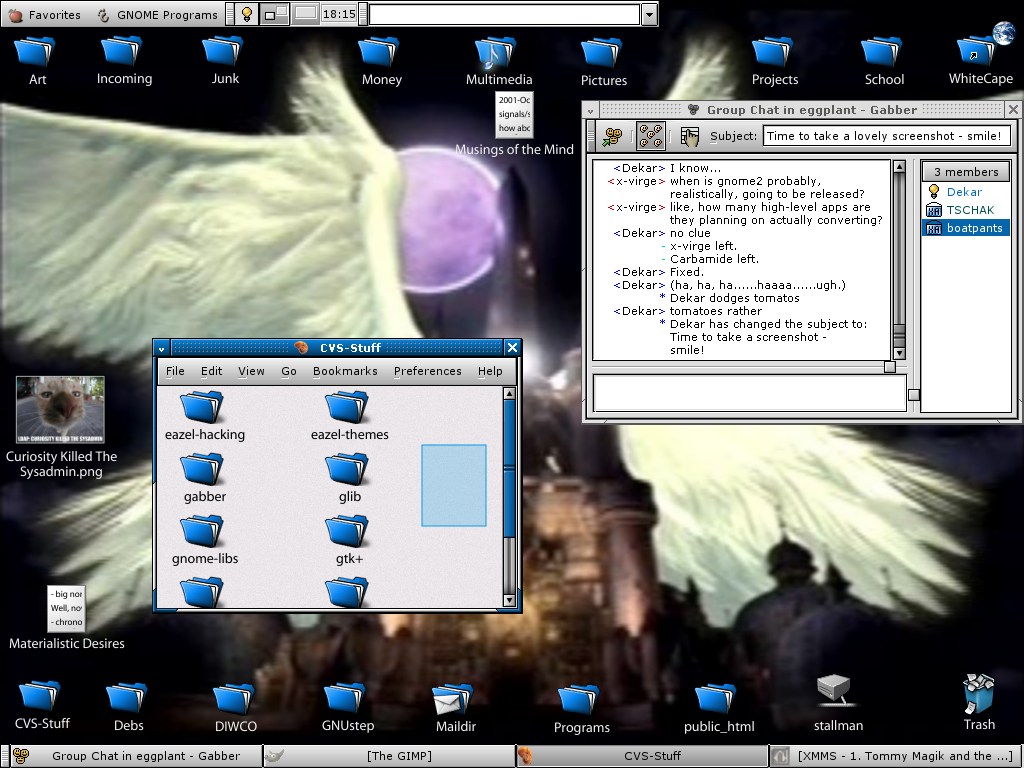Switch to XMMS in the taskbar
The image size is (1024, 768).
[895, 756]
